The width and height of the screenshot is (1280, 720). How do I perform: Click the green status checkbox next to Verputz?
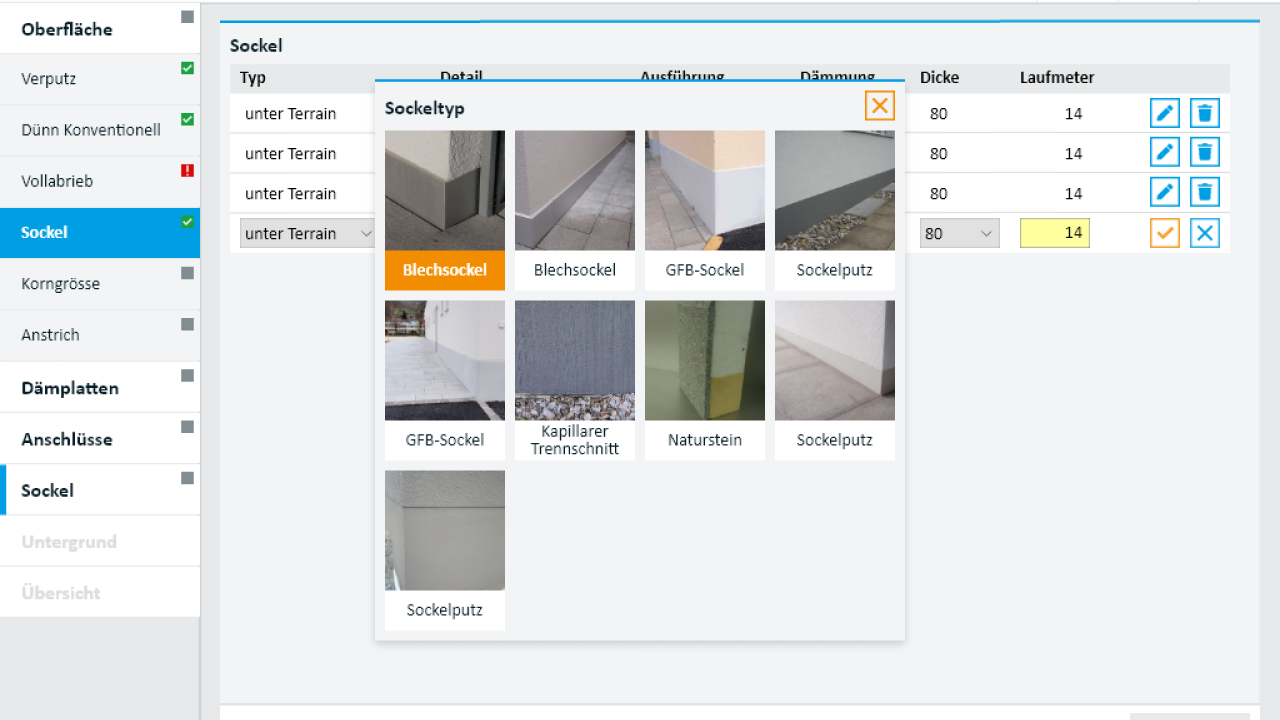187,69
